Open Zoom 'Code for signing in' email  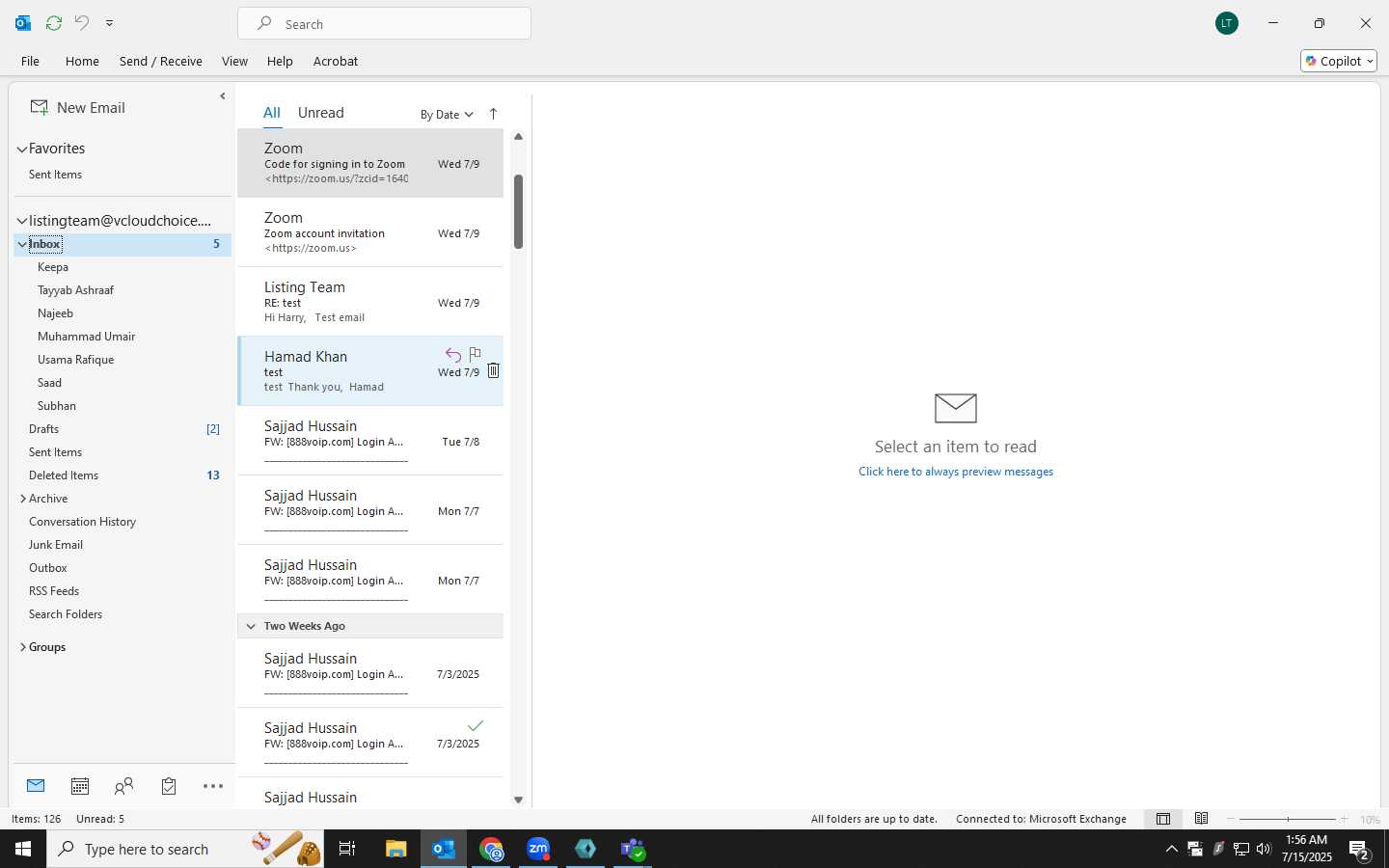[x=370, y=163]
